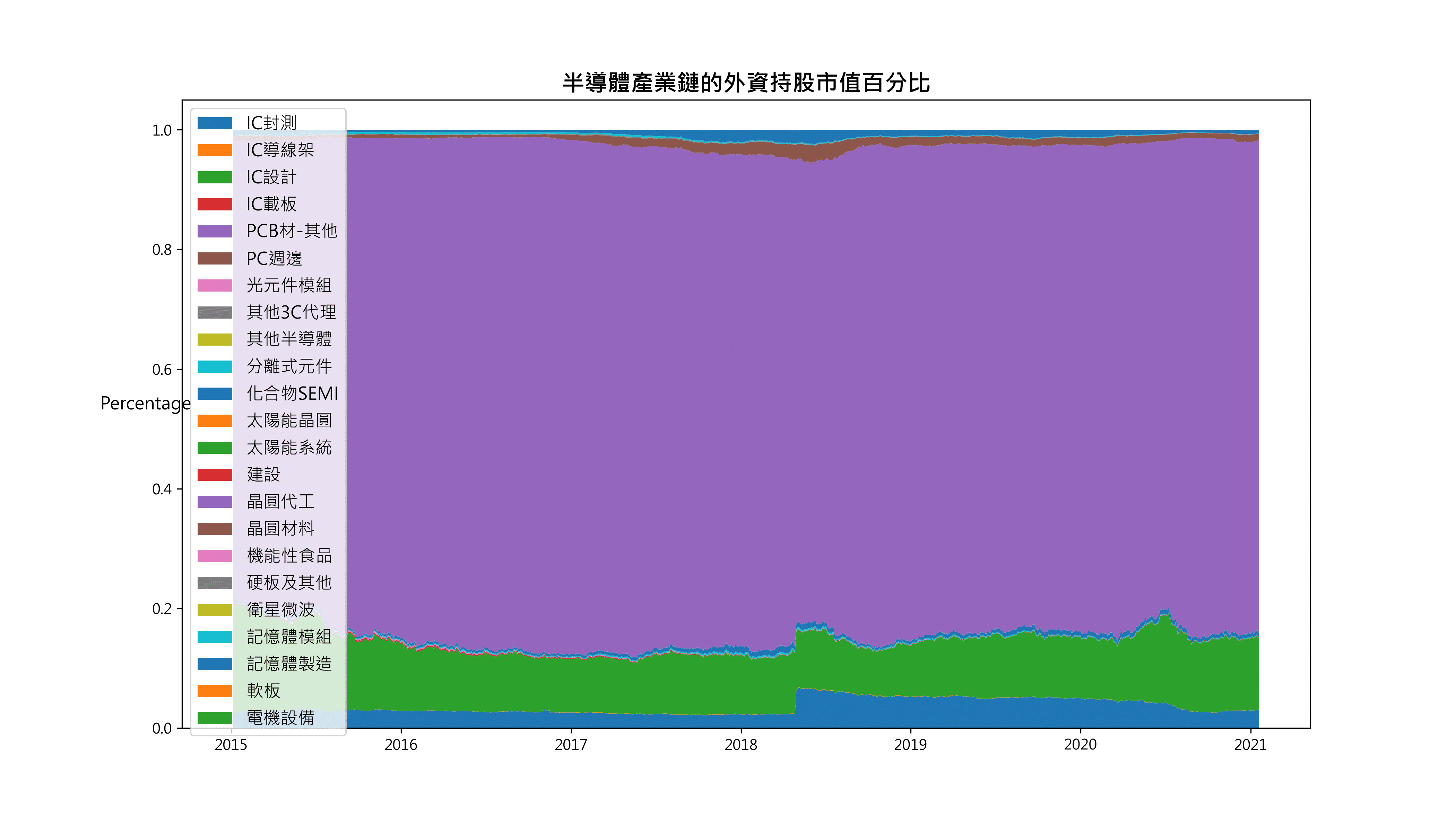Click the 化合物SEMI legend label
This screenshot has height=832, width=1456.
pos(292,394)
